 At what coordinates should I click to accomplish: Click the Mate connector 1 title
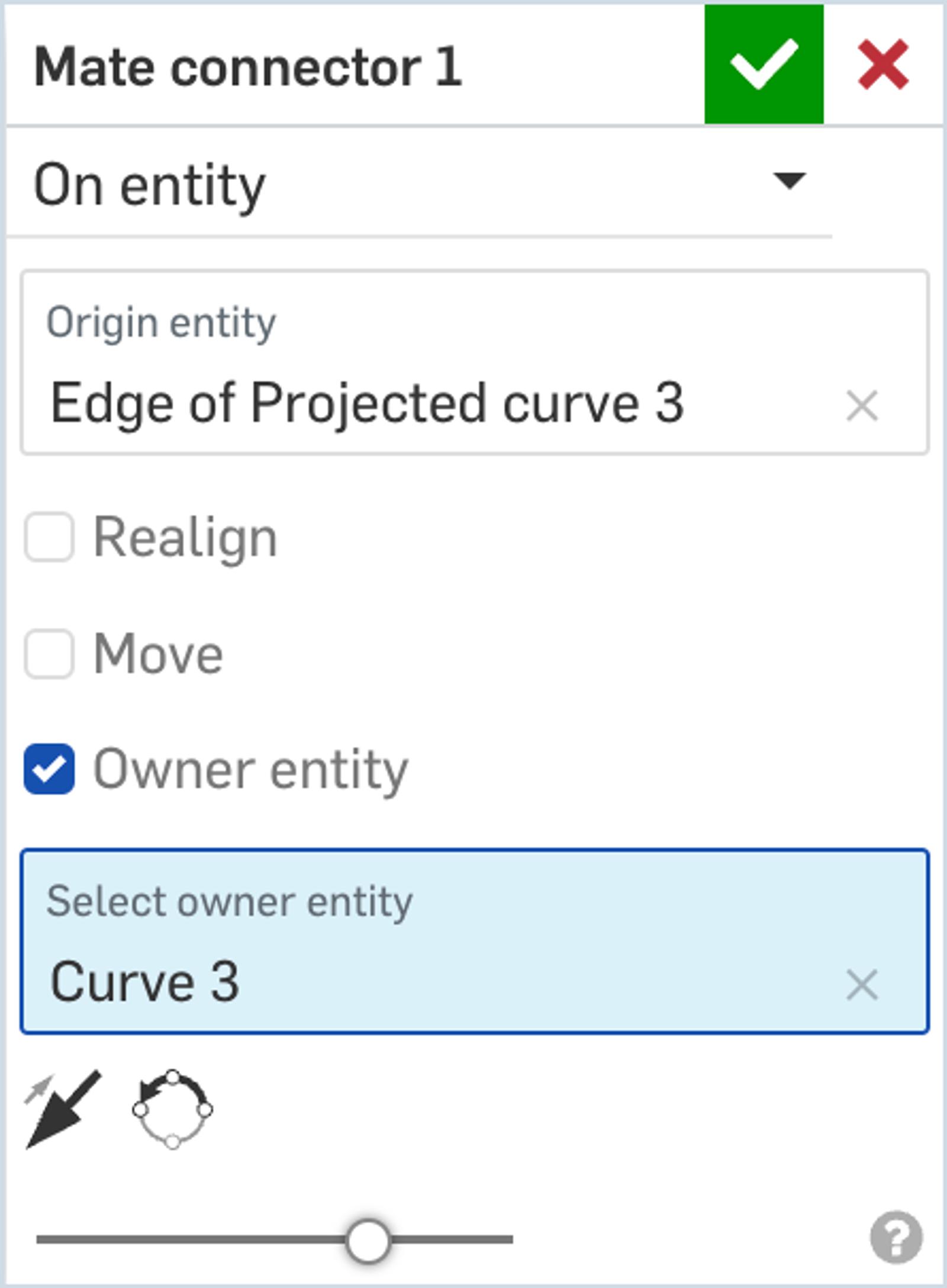[247, 66]
